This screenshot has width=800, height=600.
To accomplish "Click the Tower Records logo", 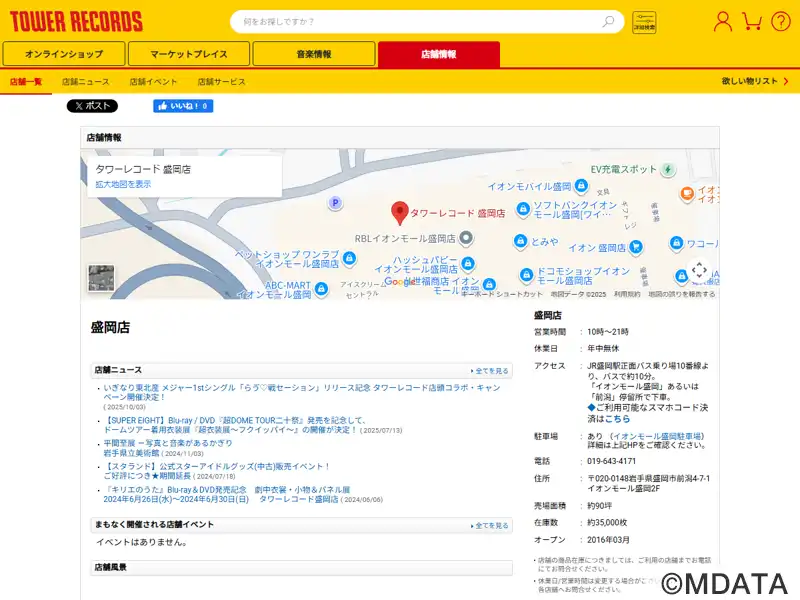I will point(76,21).
